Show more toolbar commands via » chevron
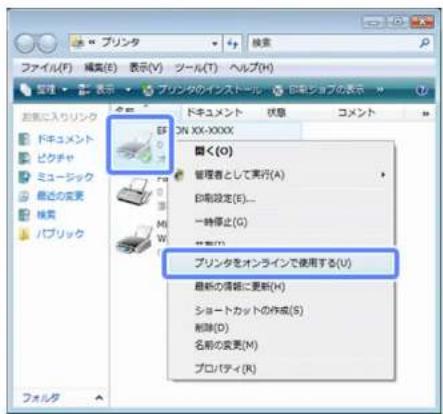This screenshot has width=443, height=414. click(x=380, y=90)
